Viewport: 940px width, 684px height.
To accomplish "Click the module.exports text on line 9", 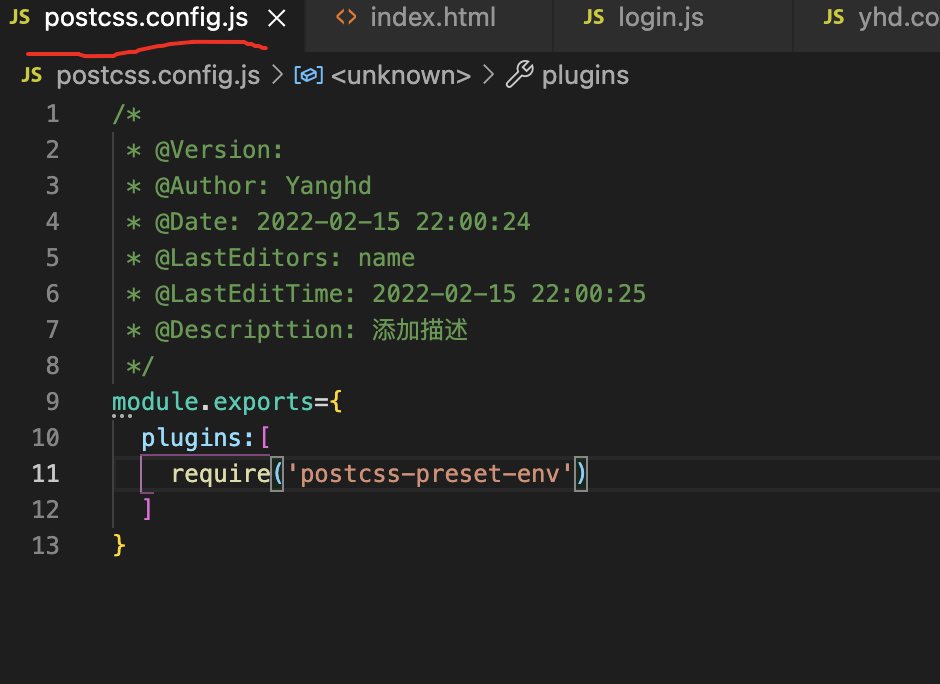I will point(212,402).
